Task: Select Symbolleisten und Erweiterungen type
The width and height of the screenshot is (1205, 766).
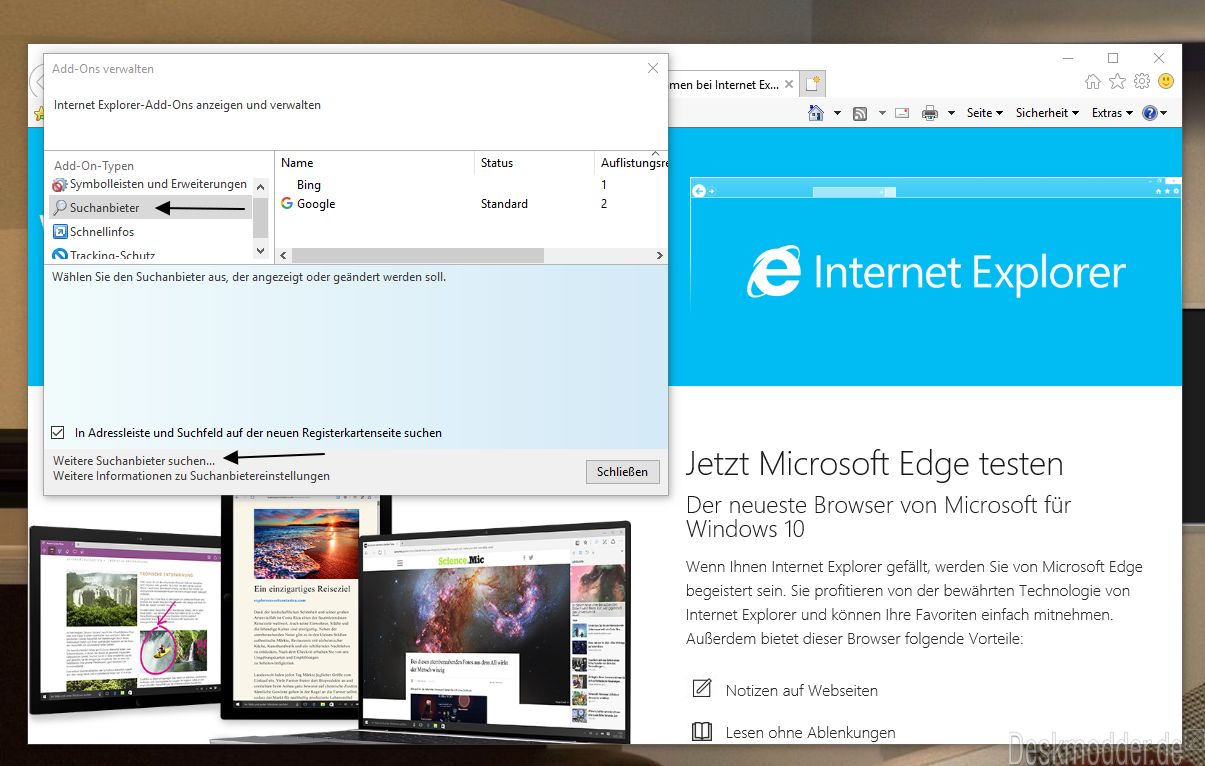Action: [150, 184]
